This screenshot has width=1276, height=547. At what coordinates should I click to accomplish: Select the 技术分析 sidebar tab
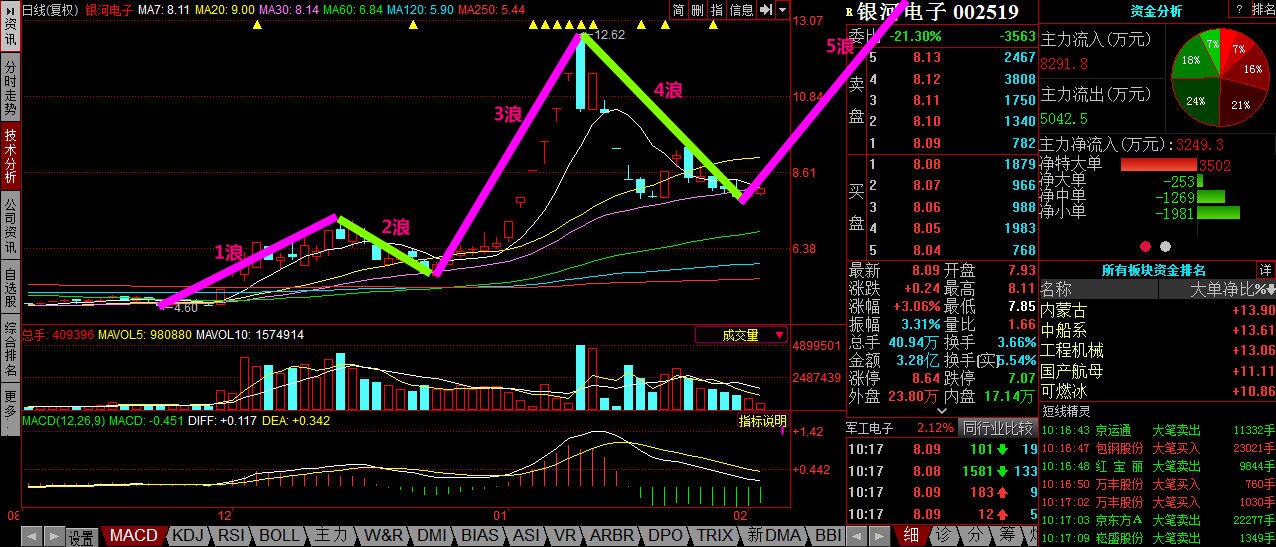click(x=10, y=156)
